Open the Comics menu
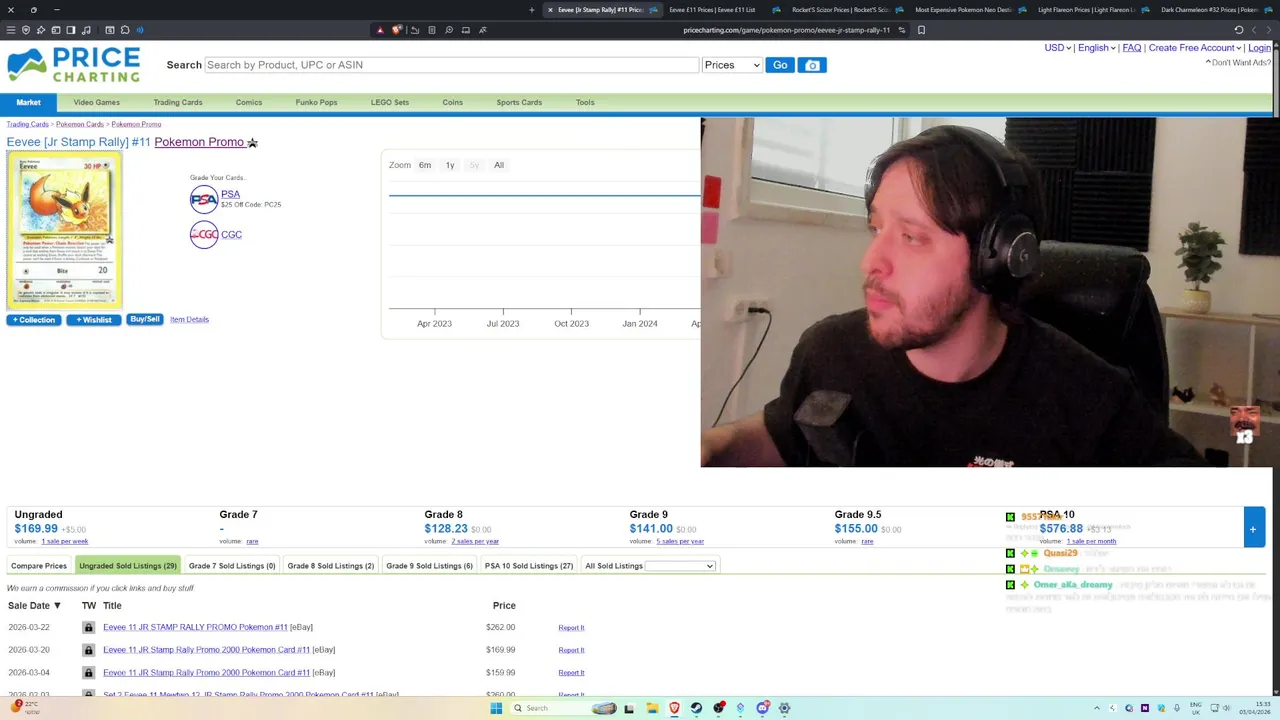This screenshot has width=1280, height=720. click(x=249, y=102)
